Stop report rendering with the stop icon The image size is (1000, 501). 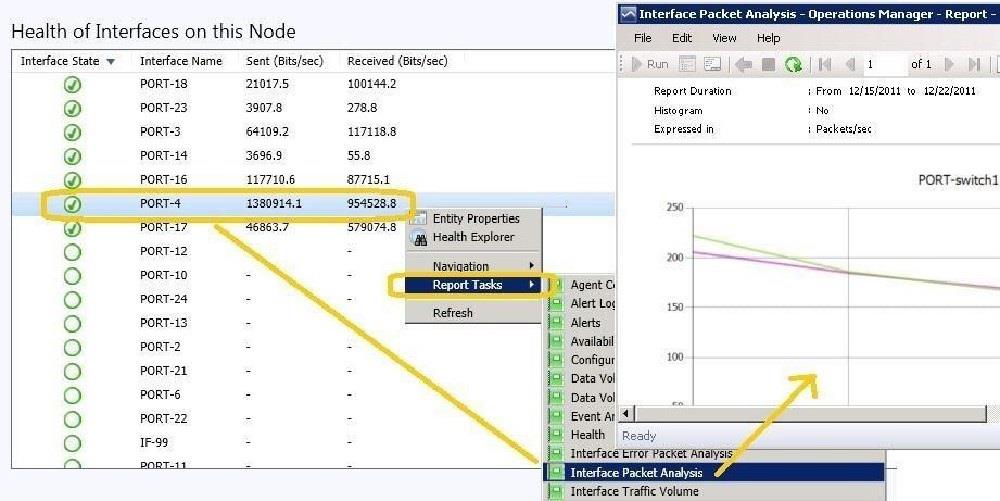click(768, 64)
